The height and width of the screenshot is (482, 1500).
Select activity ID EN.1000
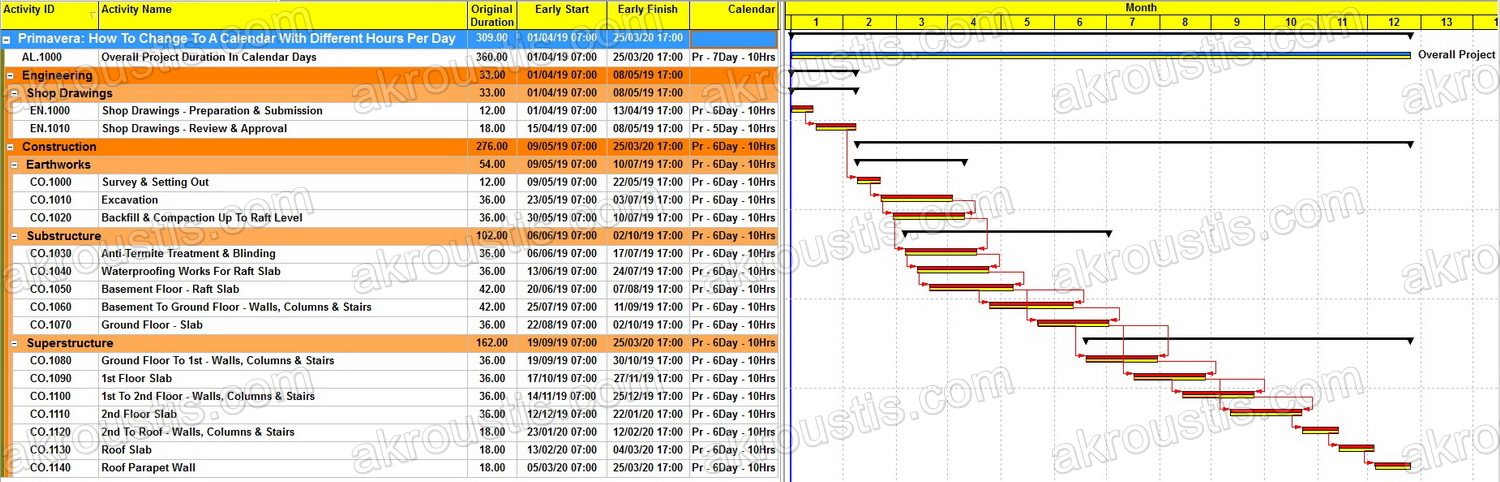[50, 111]
